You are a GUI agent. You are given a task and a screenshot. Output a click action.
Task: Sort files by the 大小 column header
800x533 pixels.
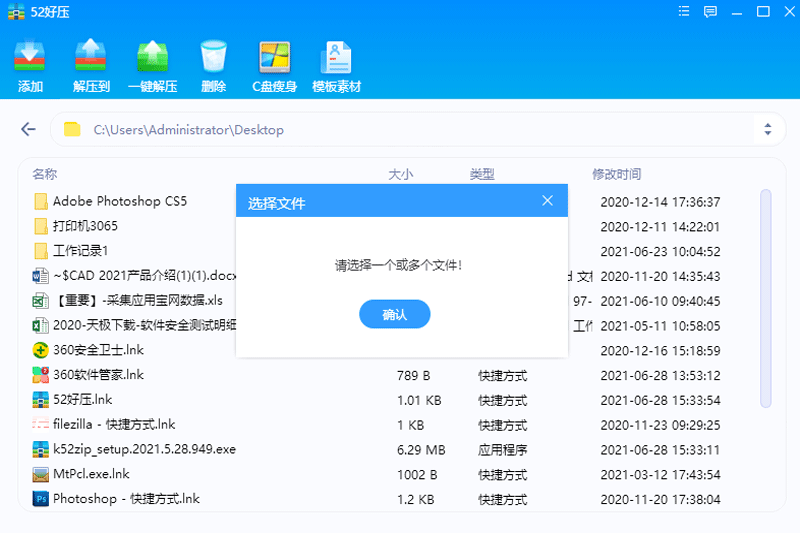click(x=400, y=174)
